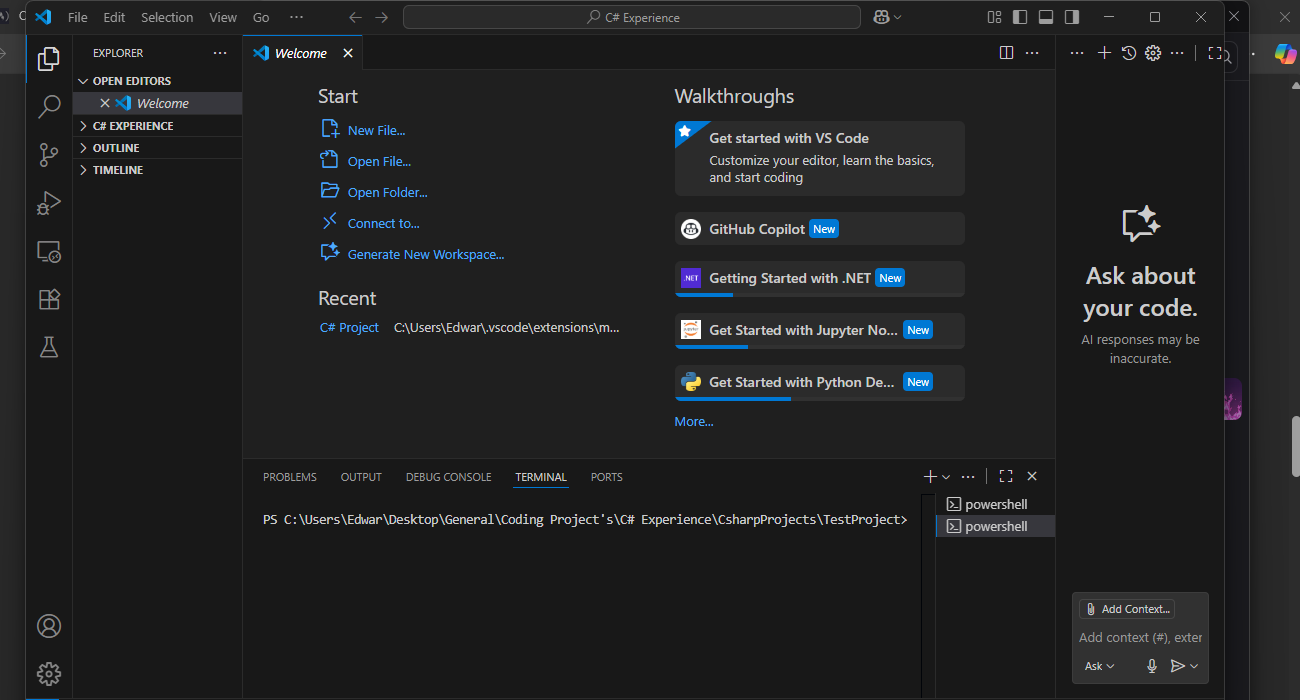Open the Testing flask icon
1300x700 pixels.
point(49,347)
